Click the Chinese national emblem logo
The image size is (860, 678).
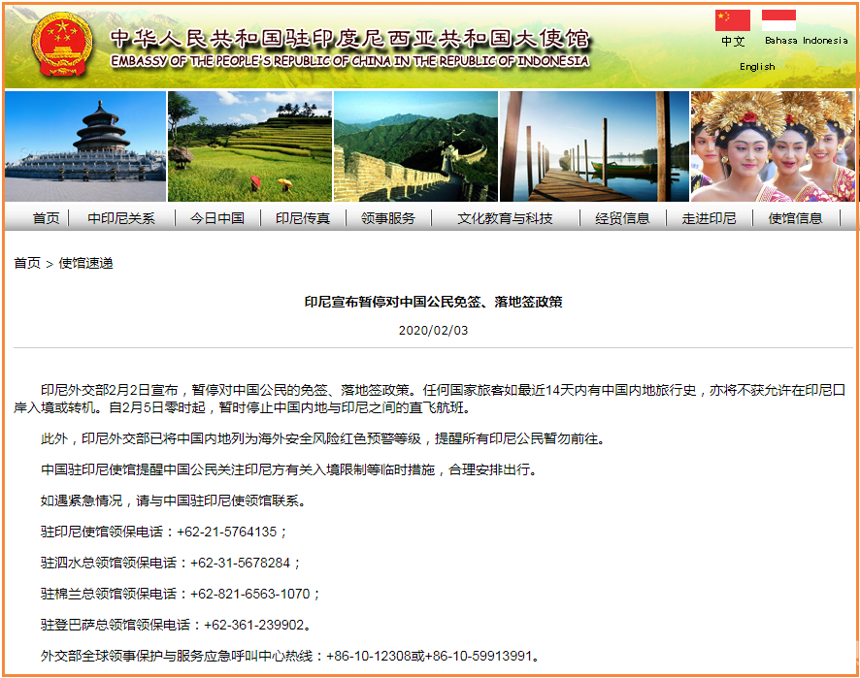tap(60, 45)
